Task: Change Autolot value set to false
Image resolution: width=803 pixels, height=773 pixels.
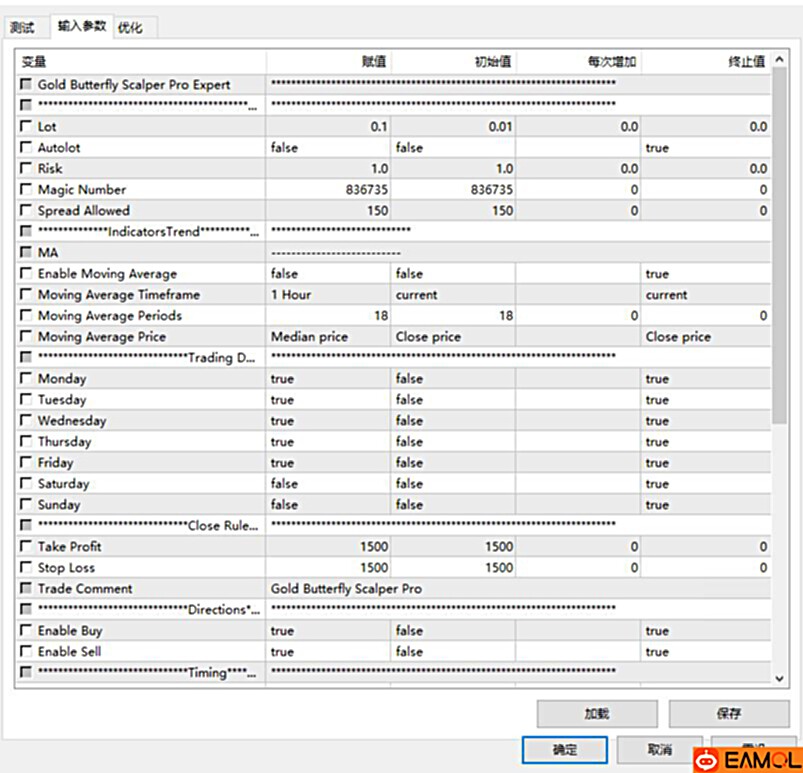Action: point(327,148)
